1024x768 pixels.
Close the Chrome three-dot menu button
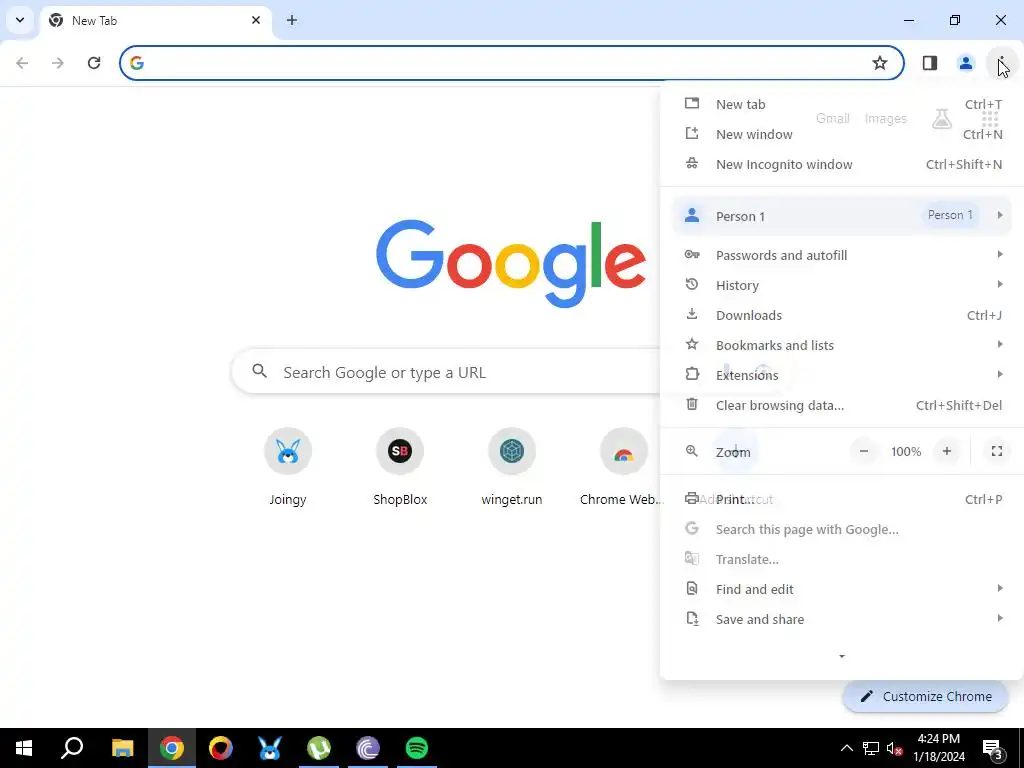pyautogui.click(x=1000, y=63)
